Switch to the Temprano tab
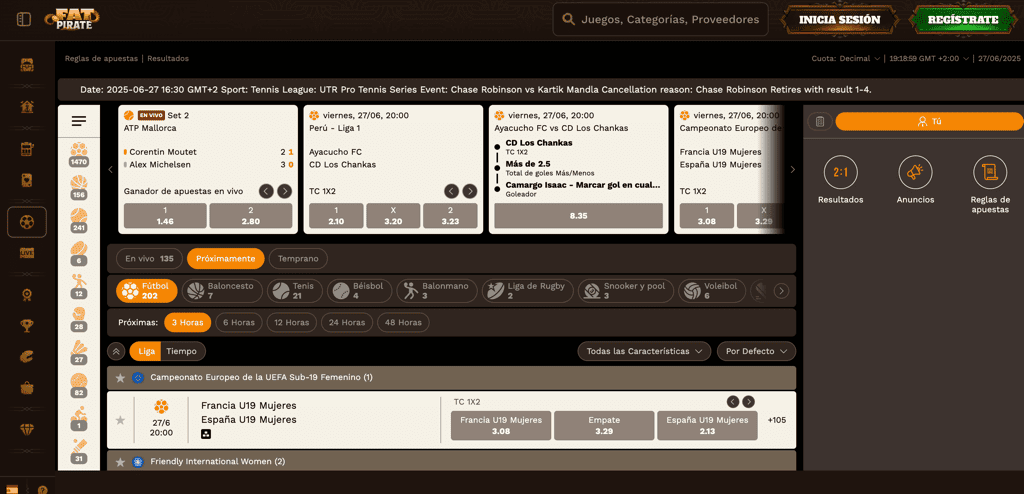This screenshot has width=1024, height=494. tap(298, 258)
